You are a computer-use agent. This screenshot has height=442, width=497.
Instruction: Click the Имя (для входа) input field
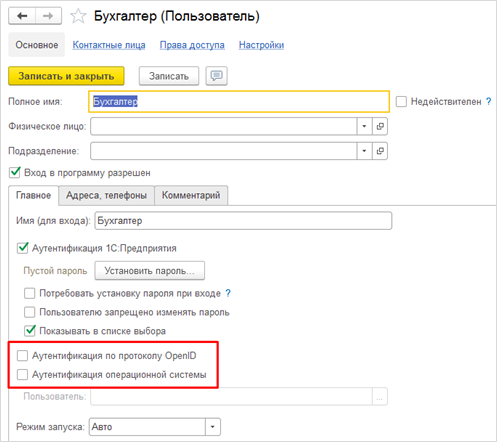tap(243, 221)
